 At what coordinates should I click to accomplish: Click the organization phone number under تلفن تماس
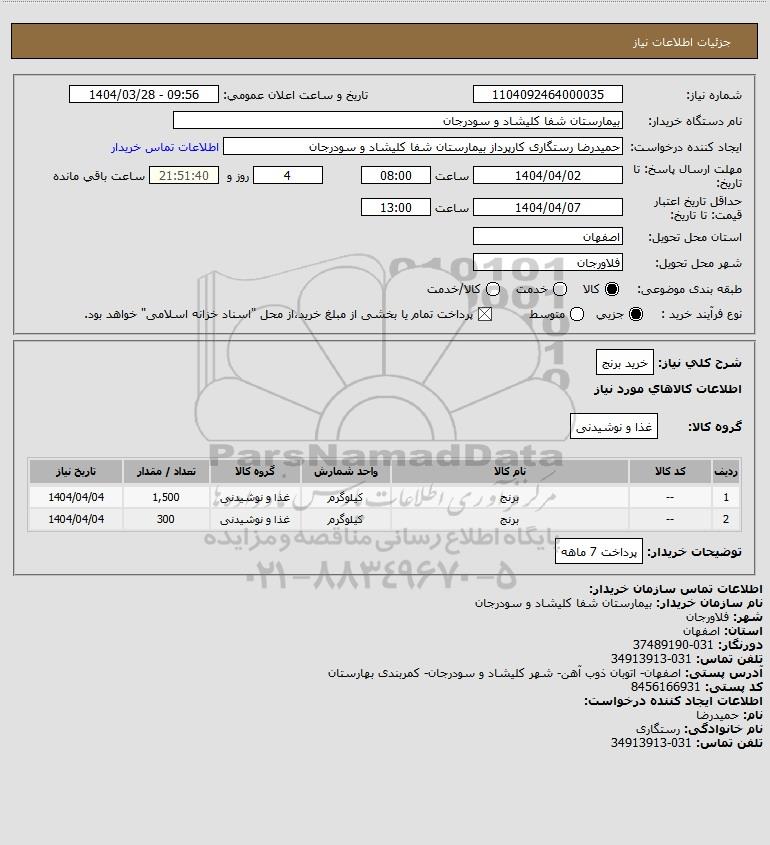651,659
